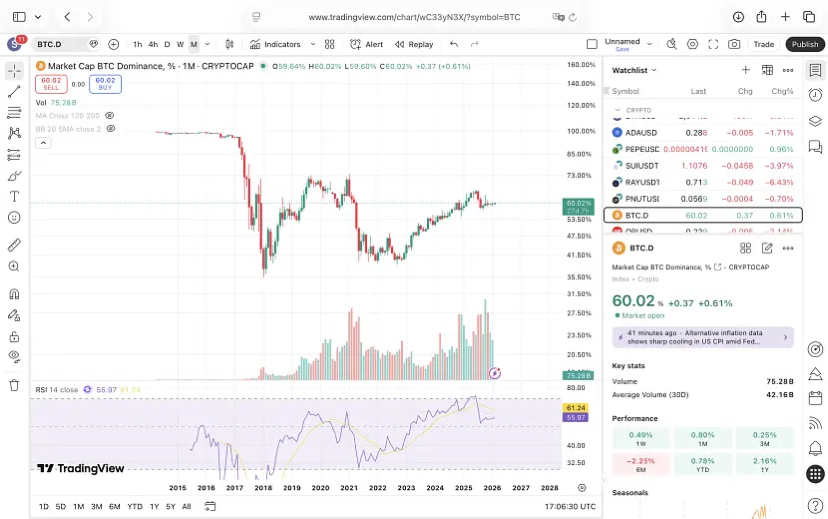828x519 pixels.
Task: Open the help center question mark
Action: 815,506
